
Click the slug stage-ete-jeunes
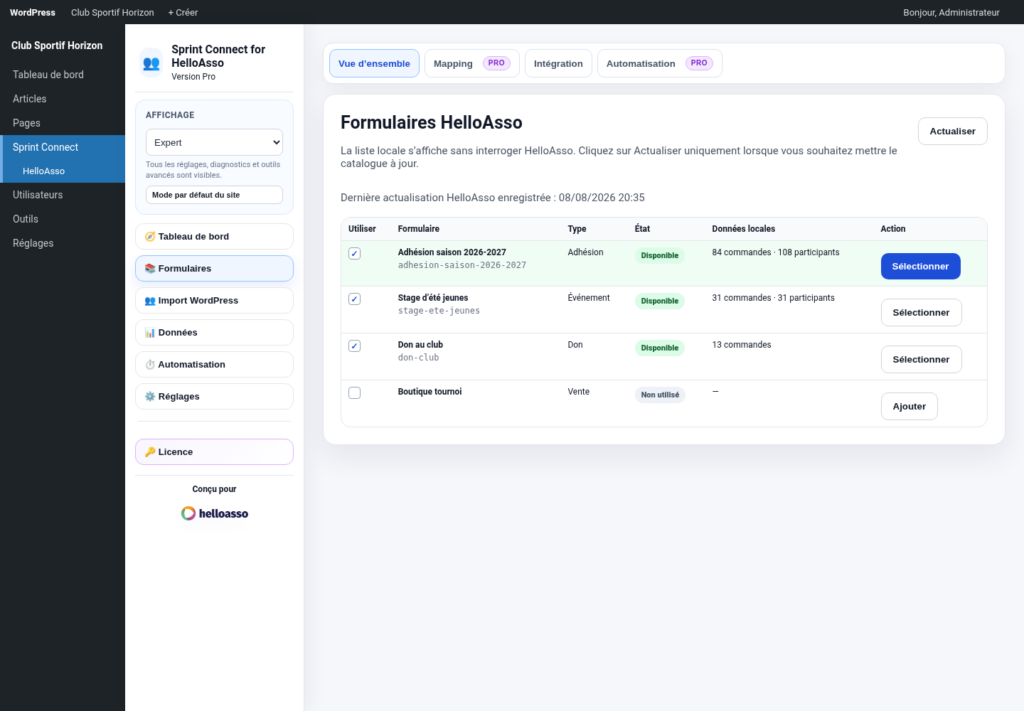pyautogui.click(x=439, y=311)
